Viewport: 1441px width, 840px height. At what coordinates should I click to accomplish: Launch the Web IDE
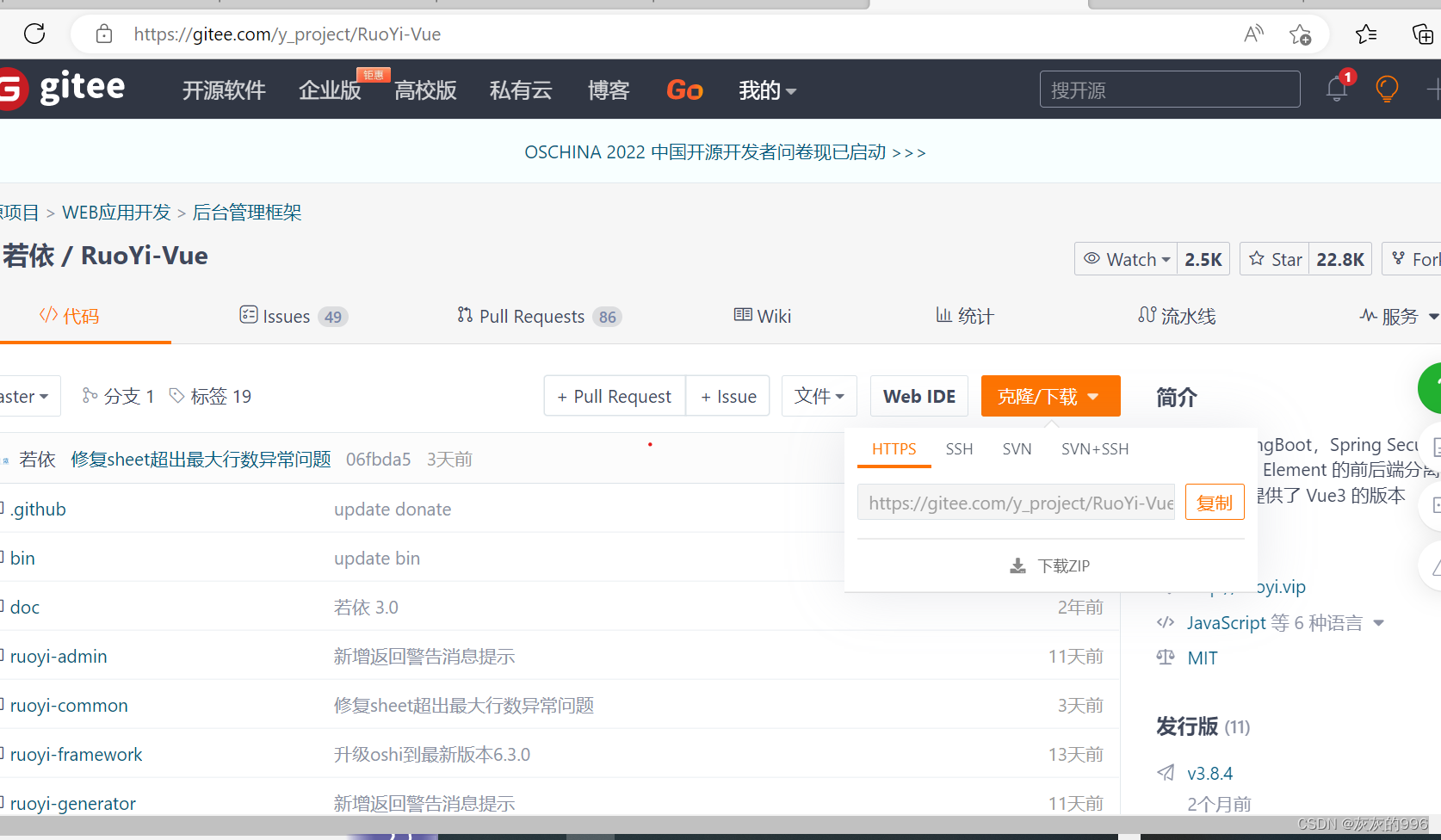pos(919,396)
